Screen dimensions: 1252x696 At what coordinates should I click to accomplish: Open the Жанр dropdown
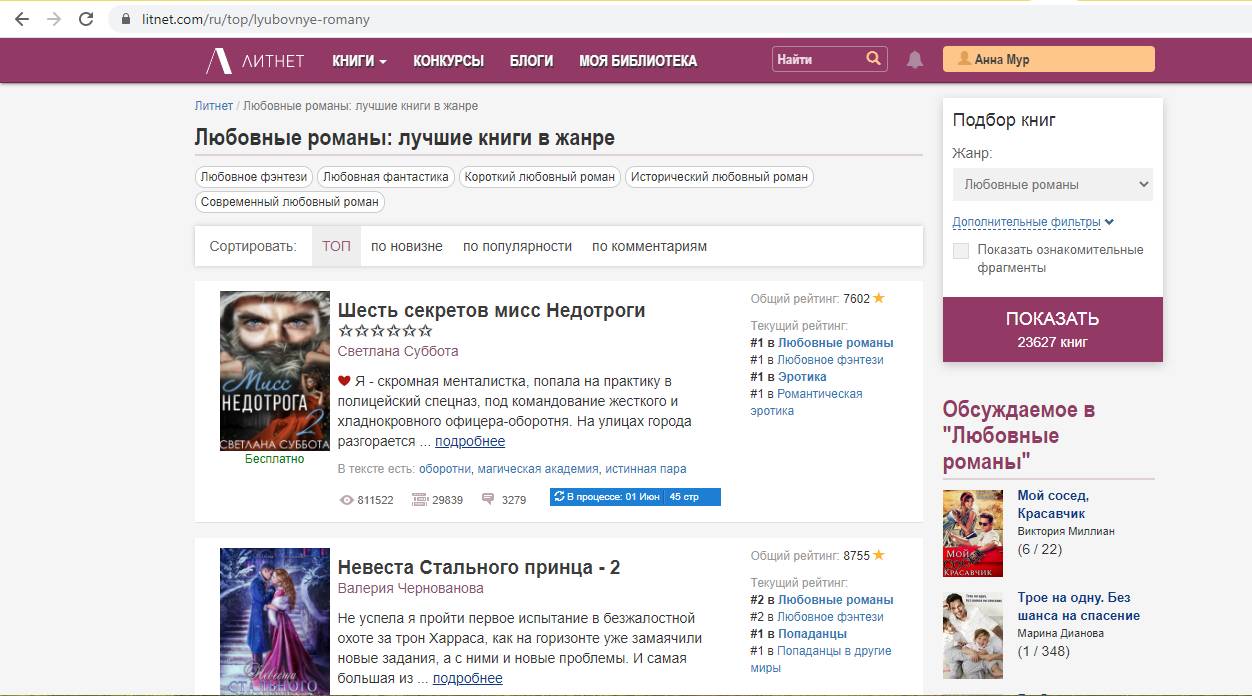[1052, 184]
